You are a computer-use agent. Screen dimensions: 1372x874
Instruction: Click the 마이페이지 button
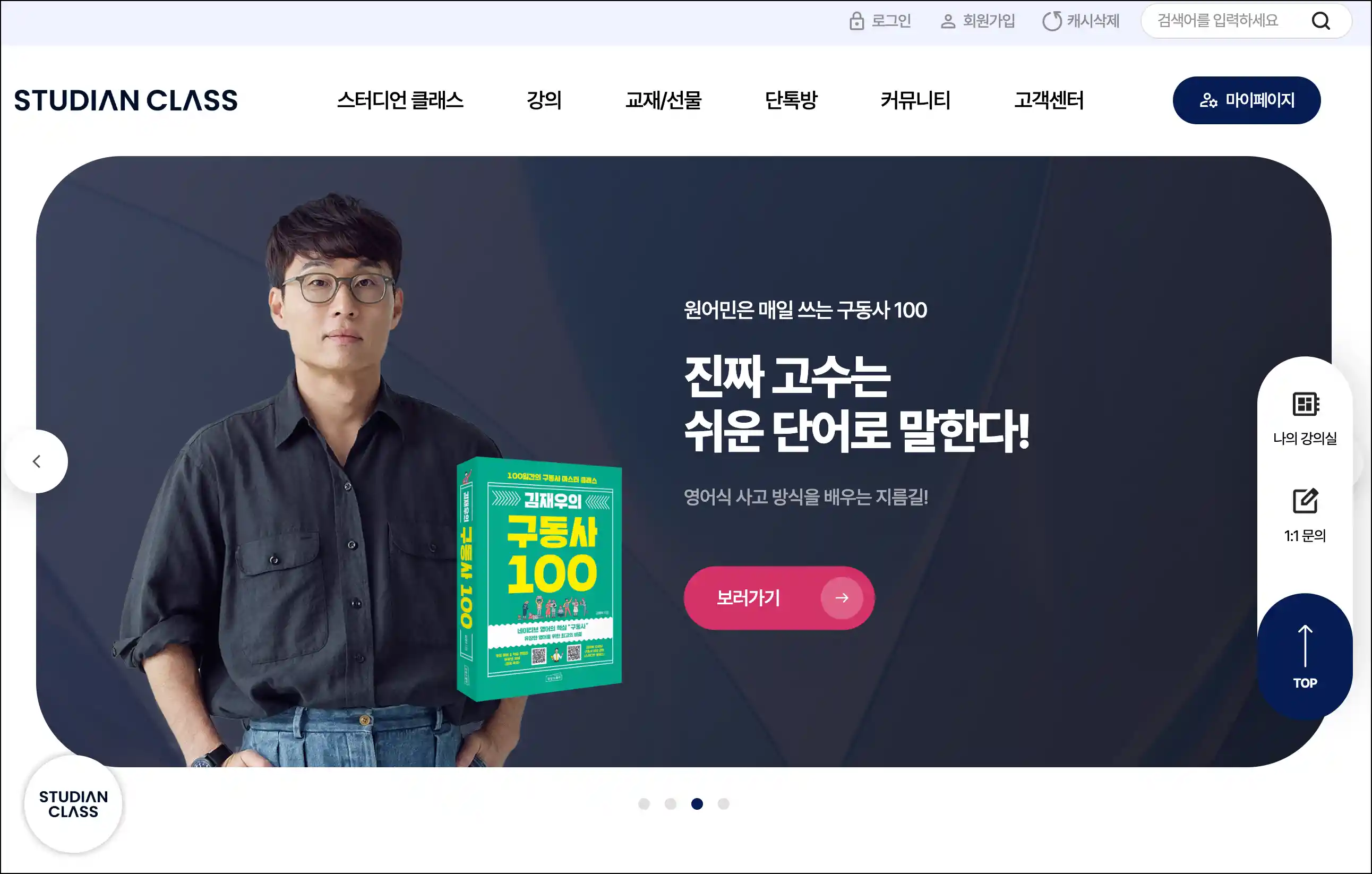click(x=1247, y=100)
